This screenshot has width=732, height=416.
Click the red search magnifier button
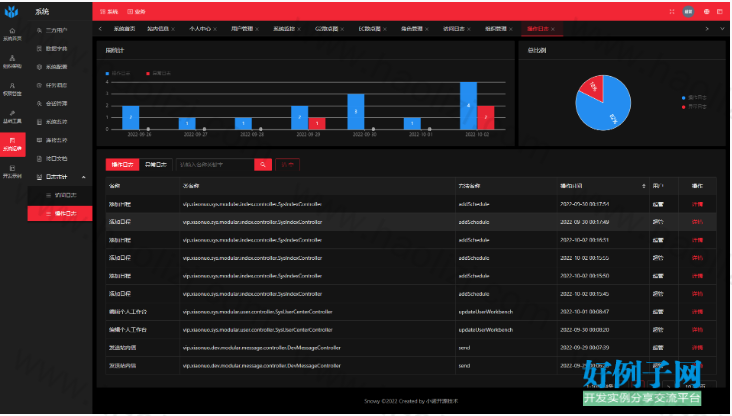[x=263, y=164]
